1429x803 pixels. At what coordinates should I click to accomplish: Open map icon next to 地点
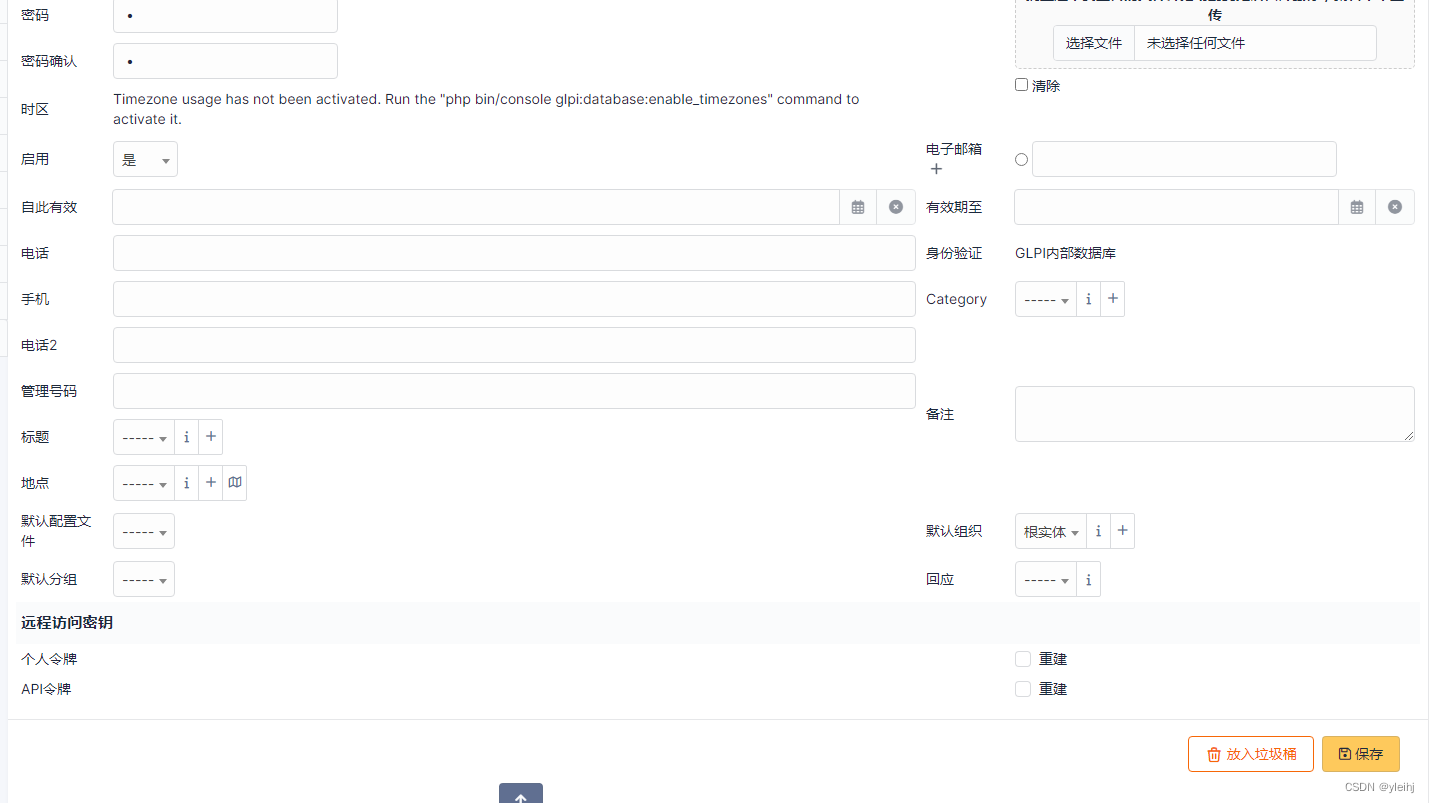[x=235, y=483]
